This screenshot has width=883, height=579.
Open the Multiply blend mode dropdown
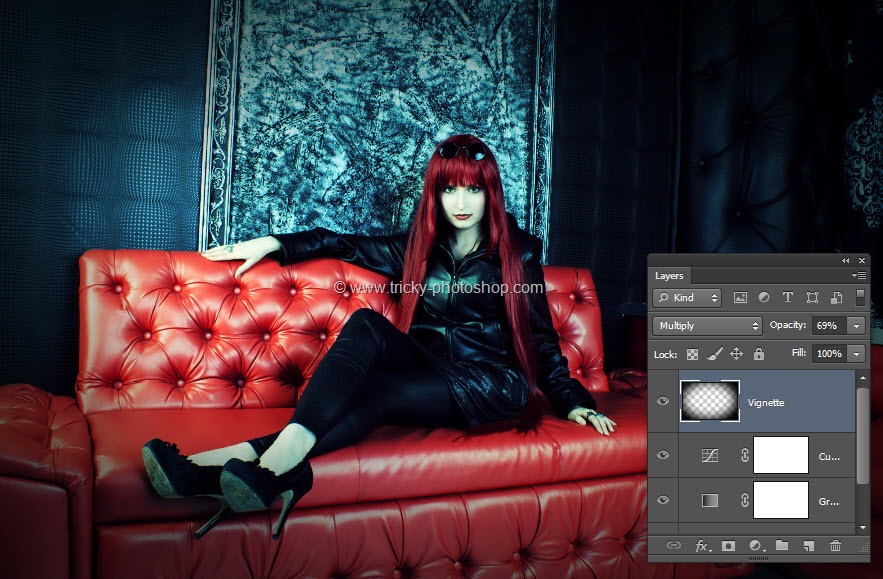tap(707, 326)
